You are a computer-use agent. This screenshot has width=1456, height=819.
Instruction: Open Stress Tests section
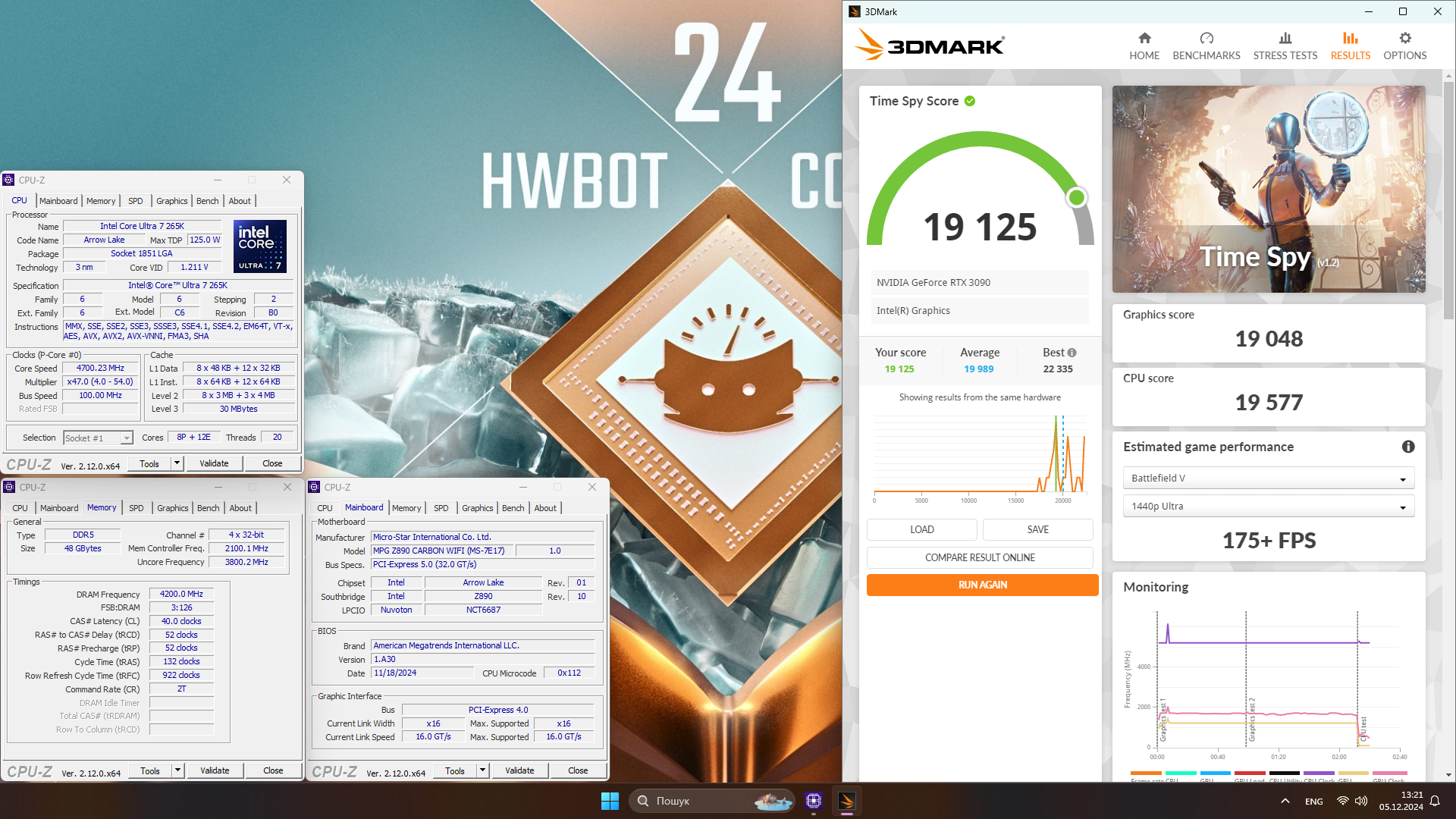[1285, 45]
